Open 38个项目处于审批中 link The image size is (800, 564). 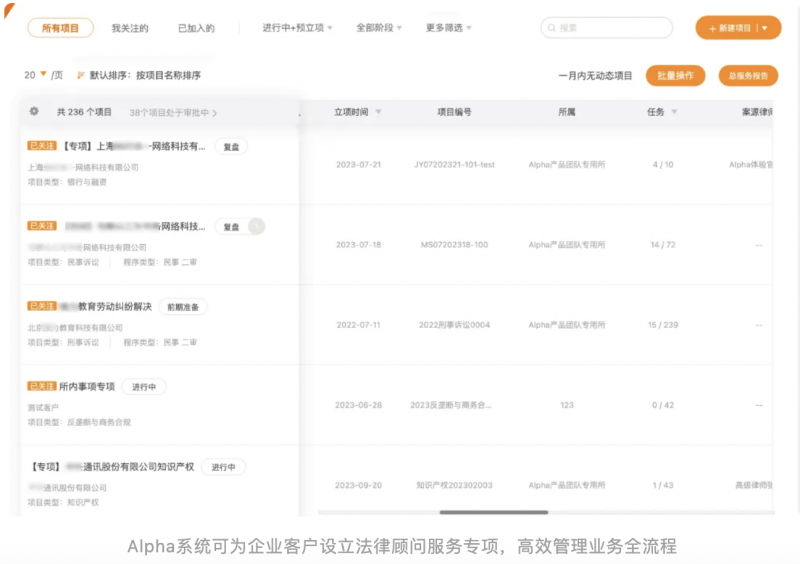173,113
